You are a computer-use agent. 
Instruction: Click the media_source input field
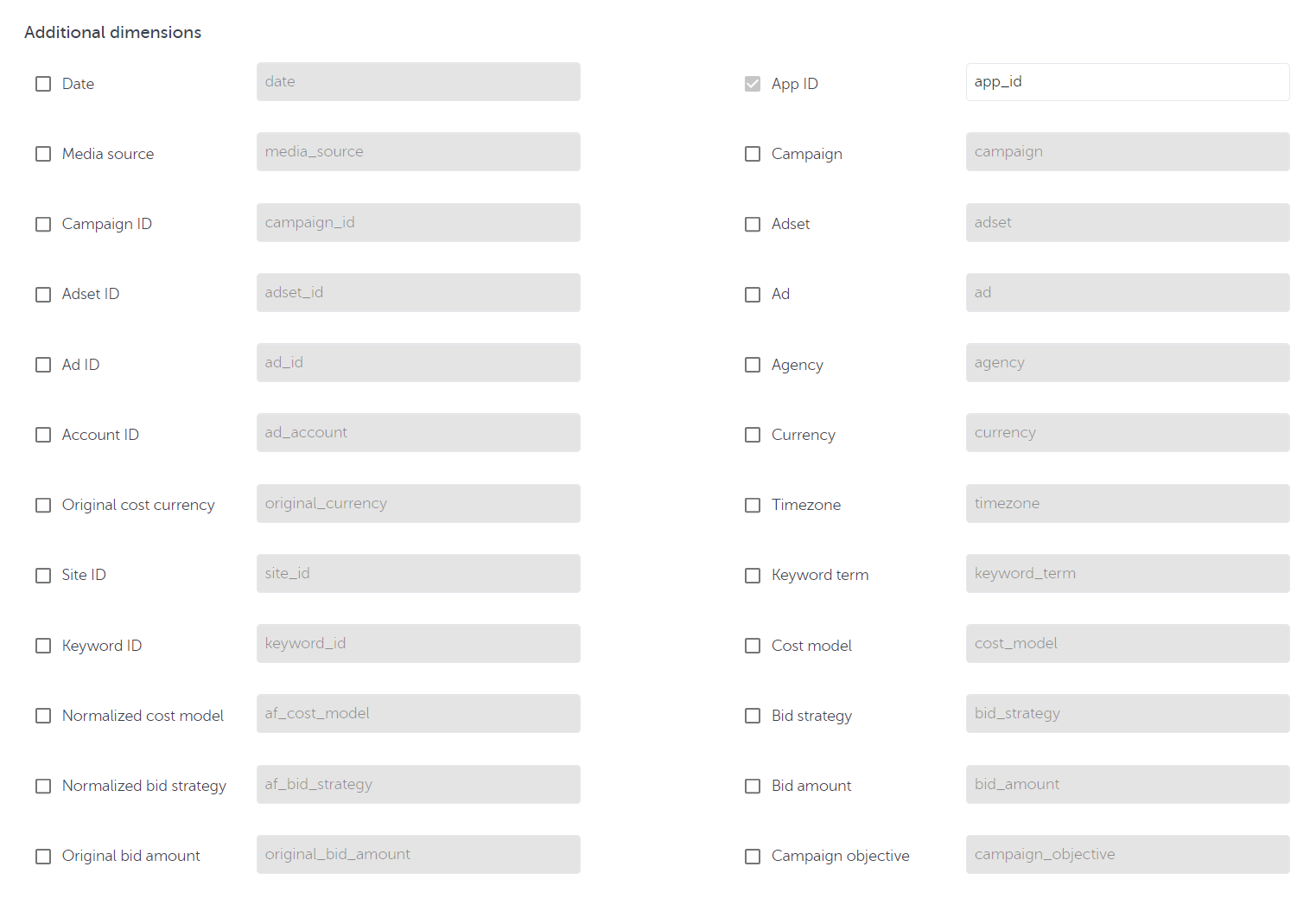coord(418,152)
